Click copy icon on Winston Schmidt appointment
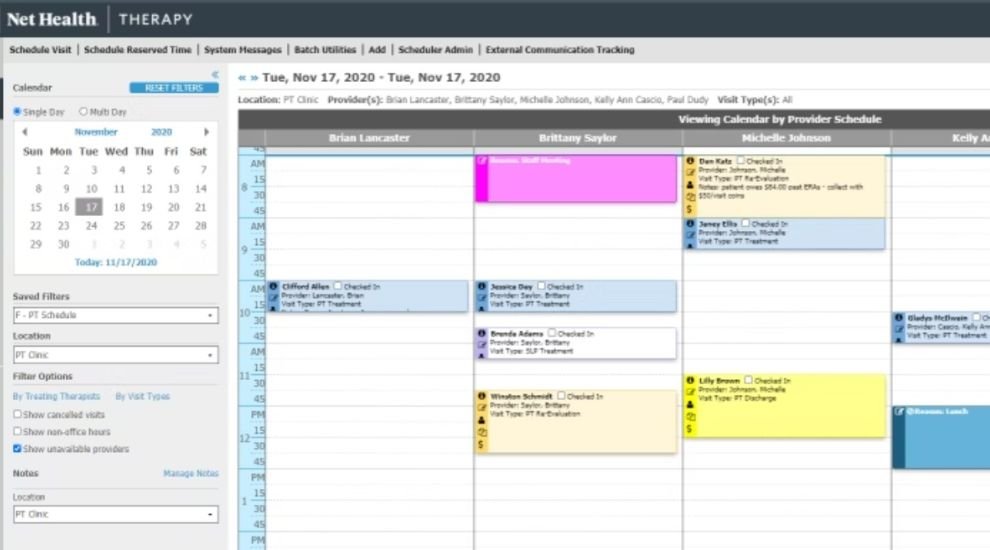The height and width of the screenshot is (550, 990). pos(482,433)
